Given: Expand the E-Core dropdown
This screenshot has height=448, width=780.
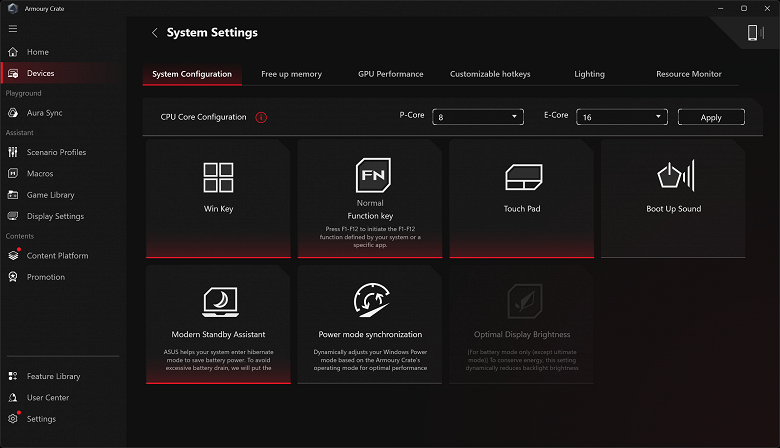Looking at the screenshot, I should (x=622, y=117).
